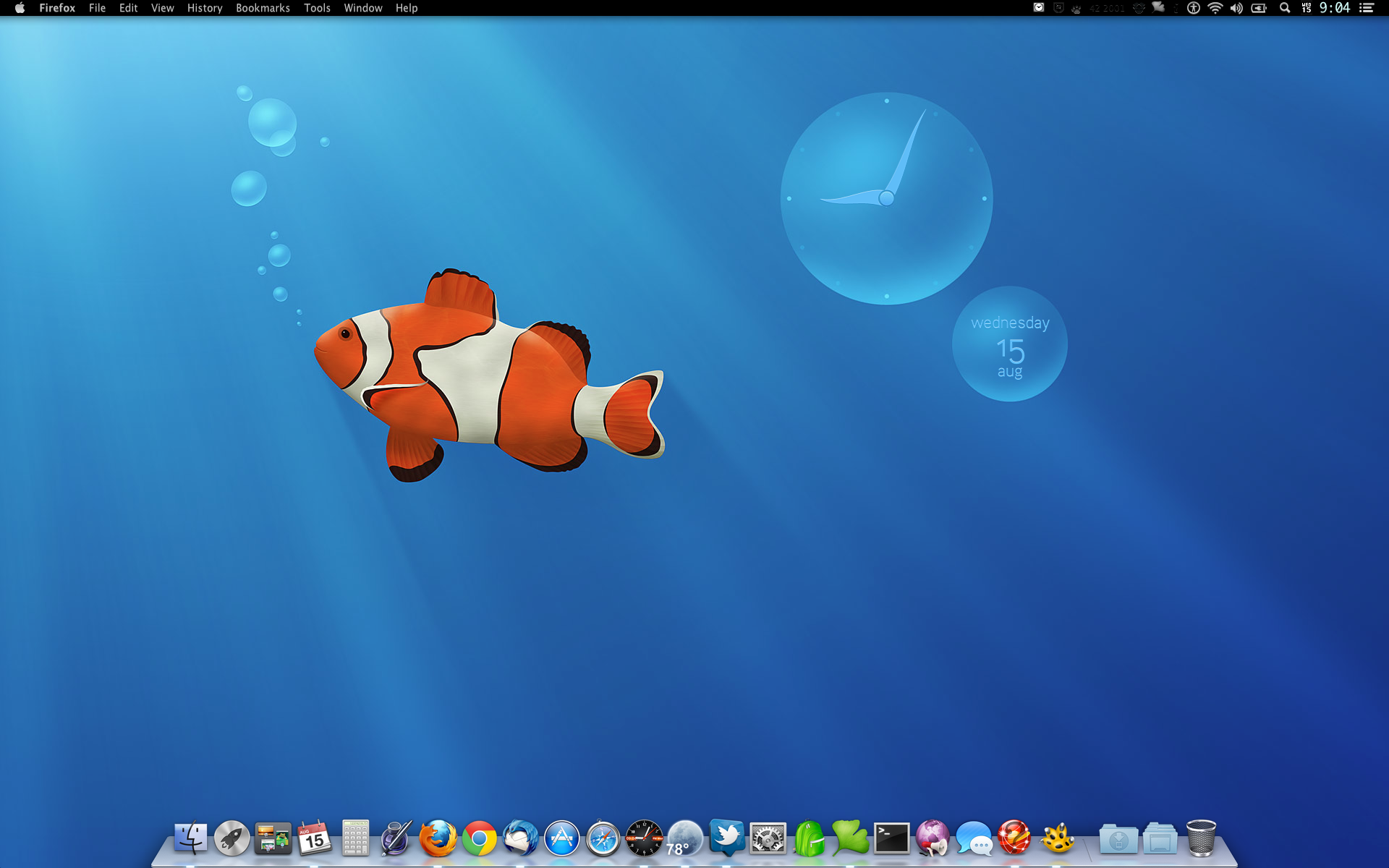Open the Bookmarks menu

(263, 8)
